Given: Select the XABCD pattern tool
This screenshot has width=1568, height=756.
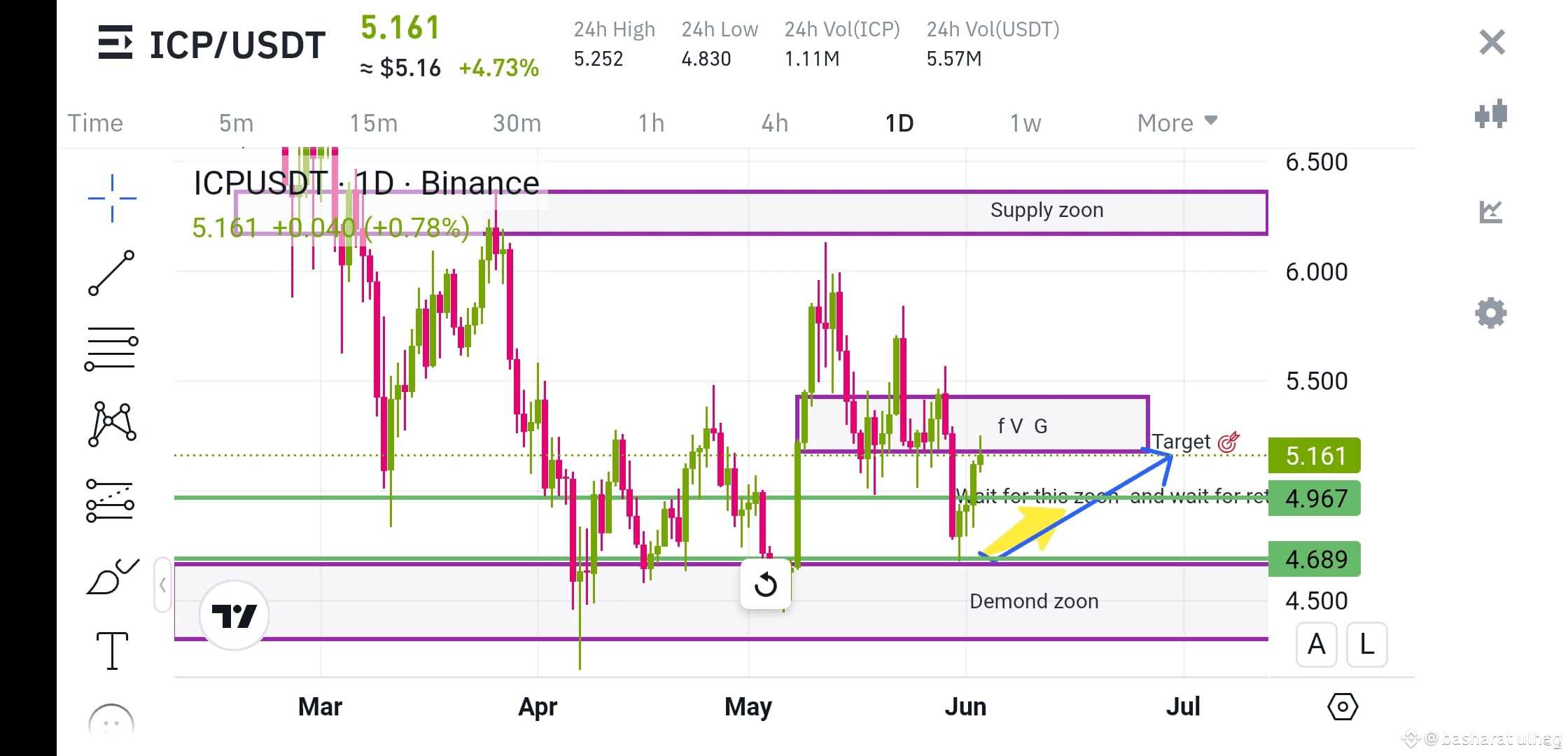Looking at the screenshot, I should pyautogui.click(x=112, y=424).
